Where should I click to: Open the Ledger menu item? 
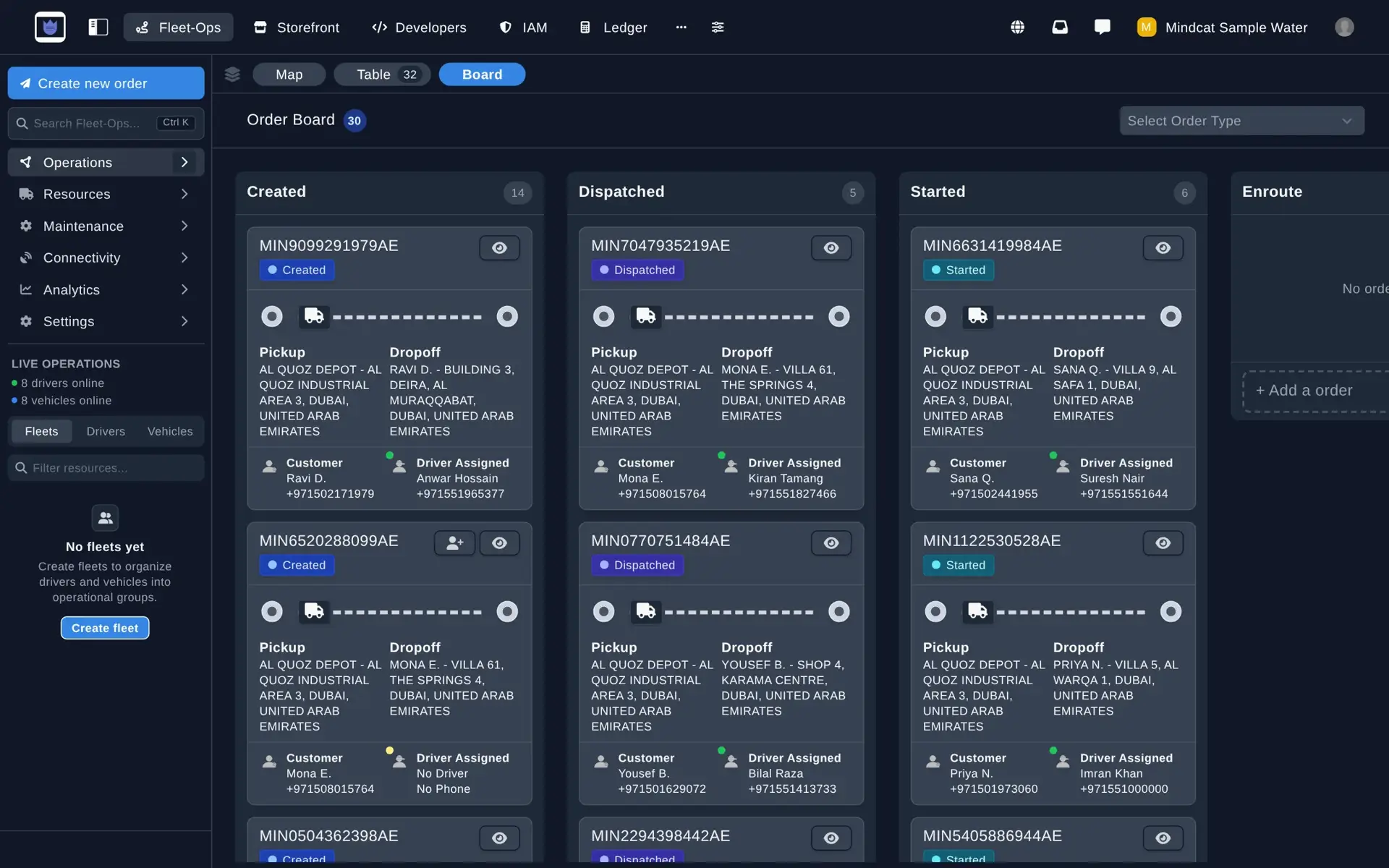614,27
